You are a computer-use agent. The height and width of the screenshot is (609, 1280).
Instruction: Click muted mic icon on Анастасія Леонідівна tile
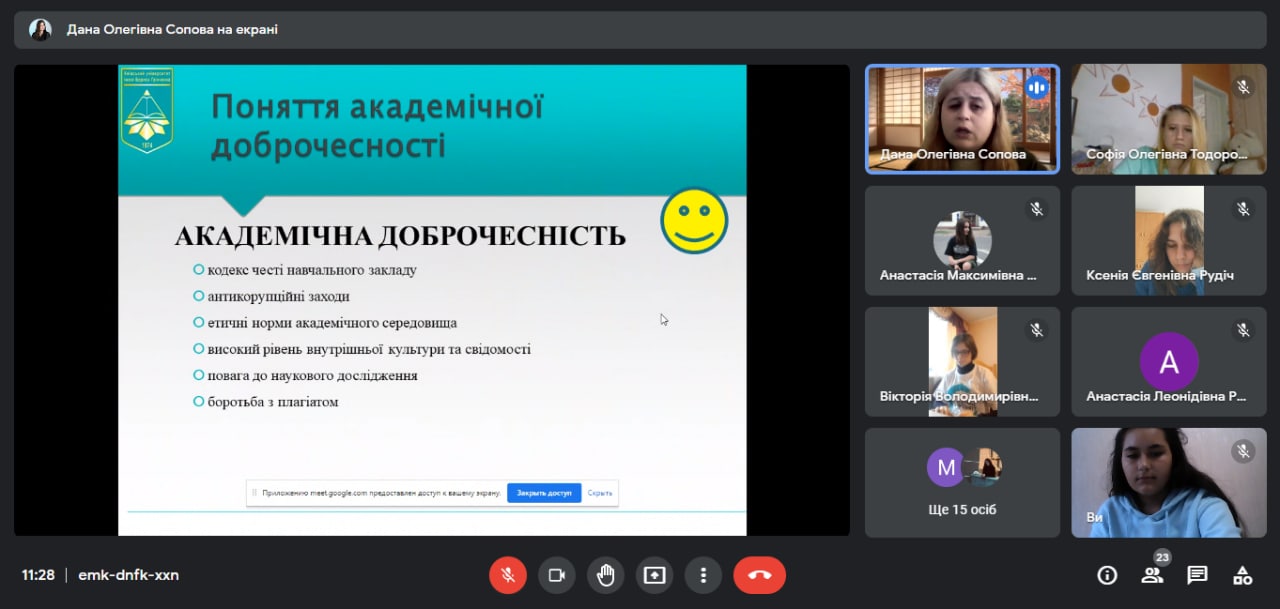[x=1243, y=329]
